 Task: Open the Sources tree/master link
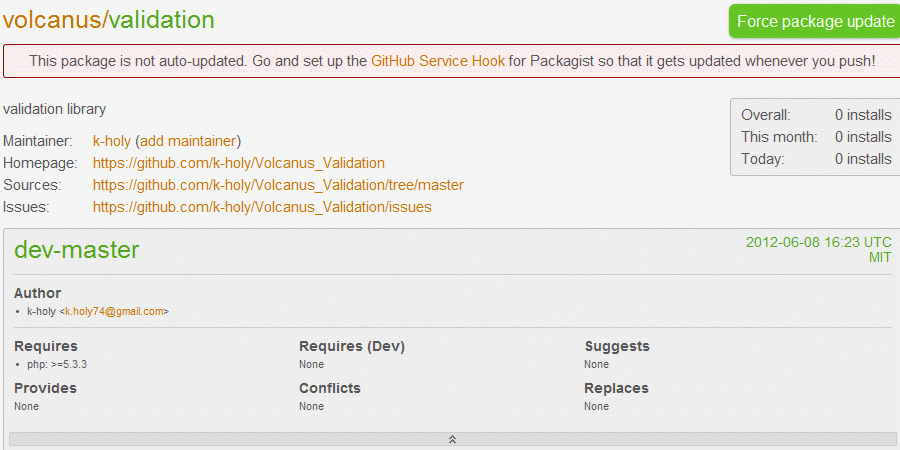(278, 185)
